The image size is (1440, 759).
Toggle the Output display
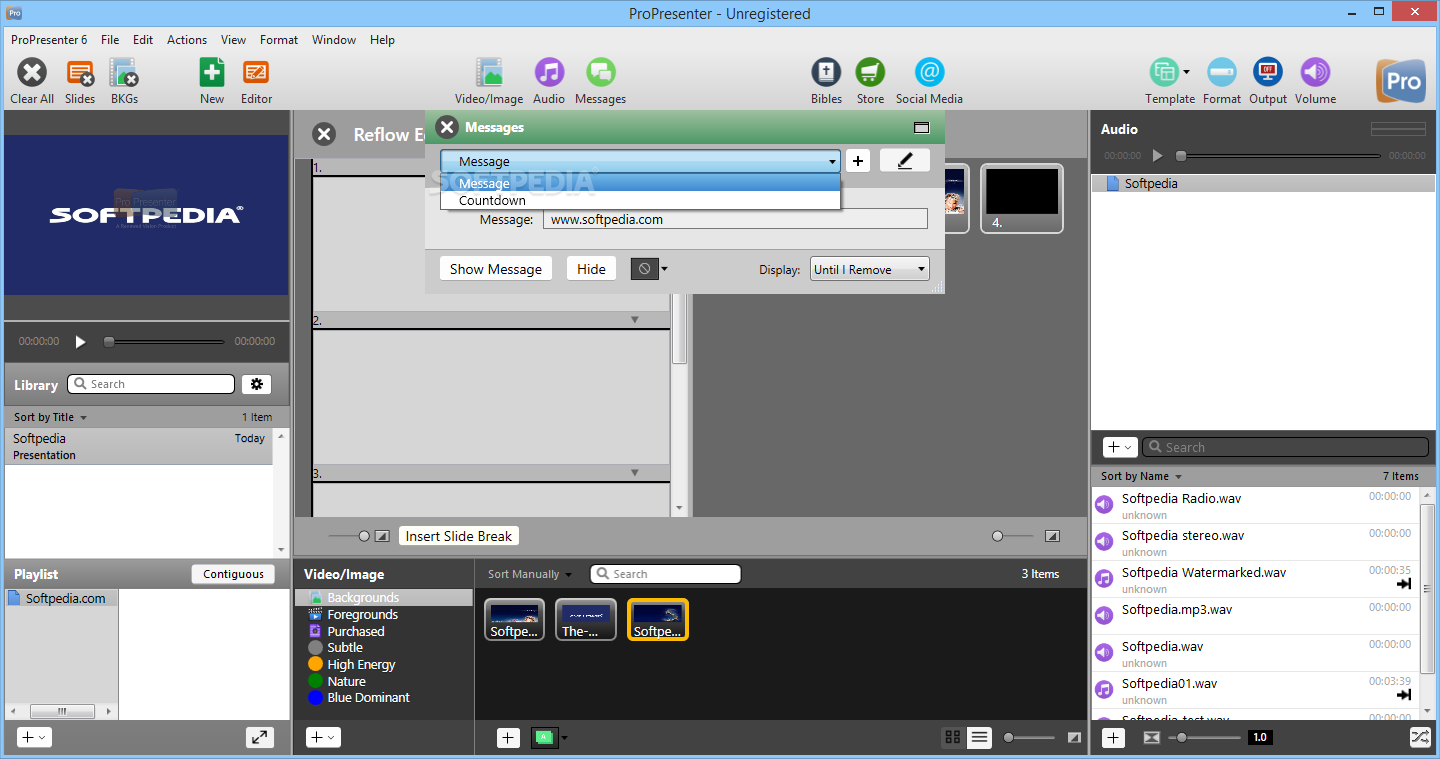coord(1268,80)
